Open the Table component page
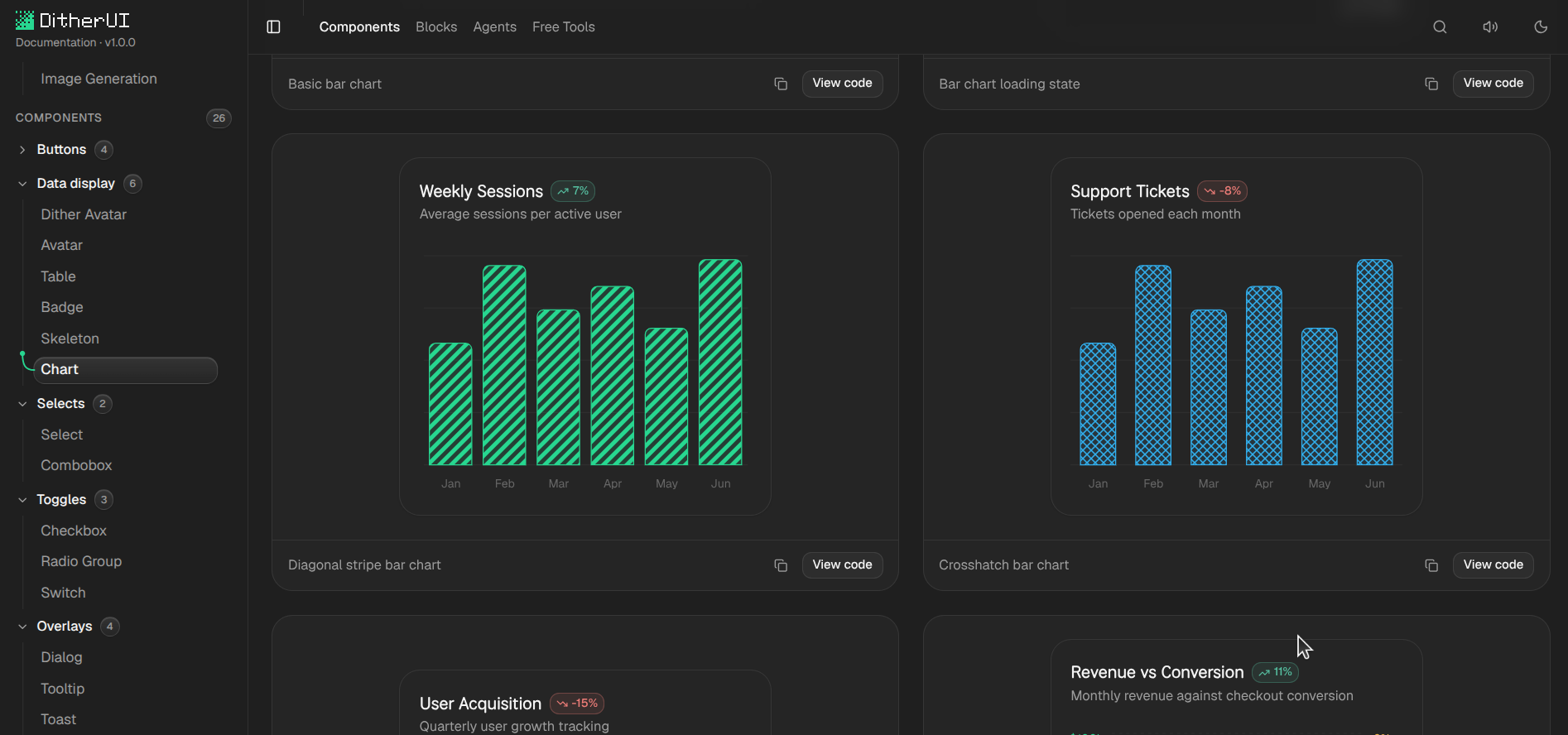 click(x=58, y=276)
